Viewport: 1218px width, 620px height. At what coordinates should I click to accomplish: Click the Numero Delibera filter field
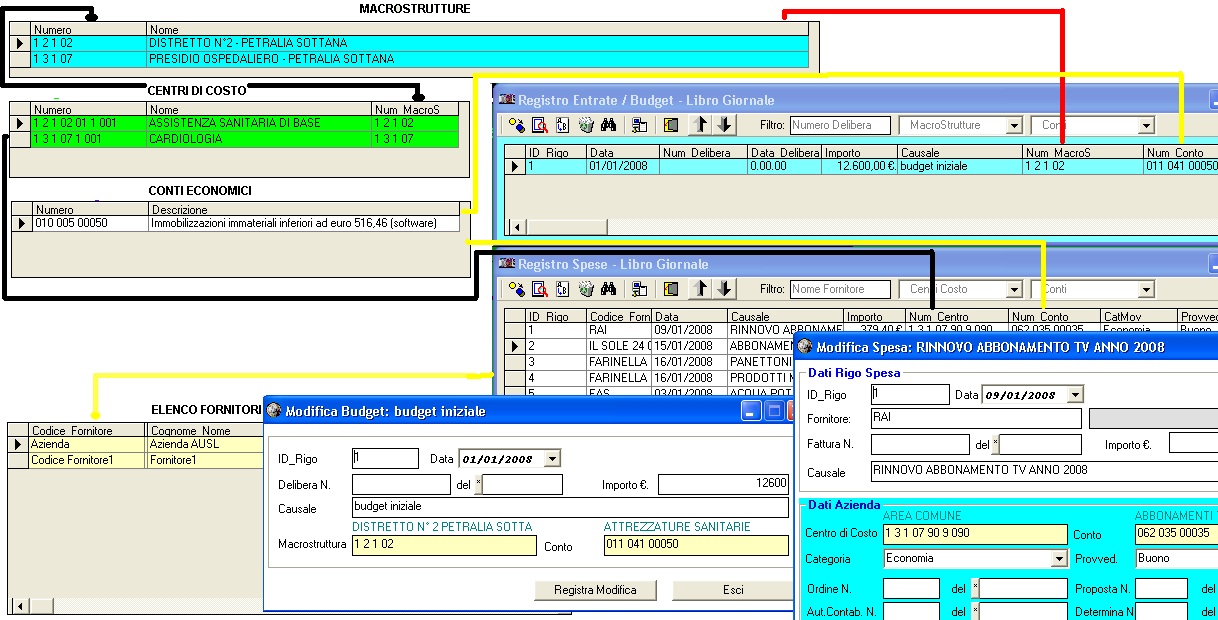[840, 126]
